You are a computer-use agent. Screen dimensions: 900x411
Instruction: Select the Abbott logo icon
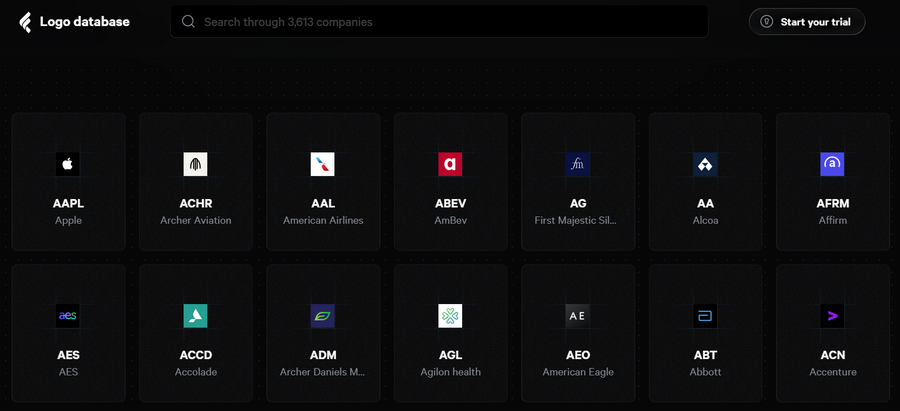click(x=705, y=316)
